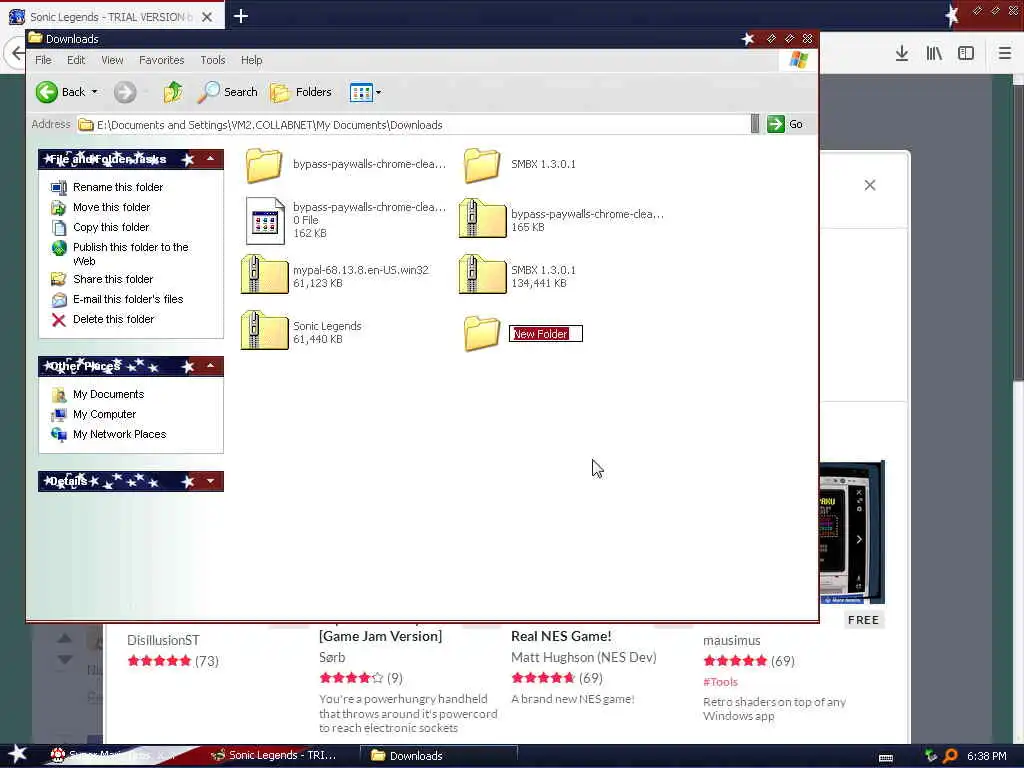Image resolution: width=1024 pixels, height=768 pixels.
Task: Click the Rename this folder icon
Action: [59, 187]
